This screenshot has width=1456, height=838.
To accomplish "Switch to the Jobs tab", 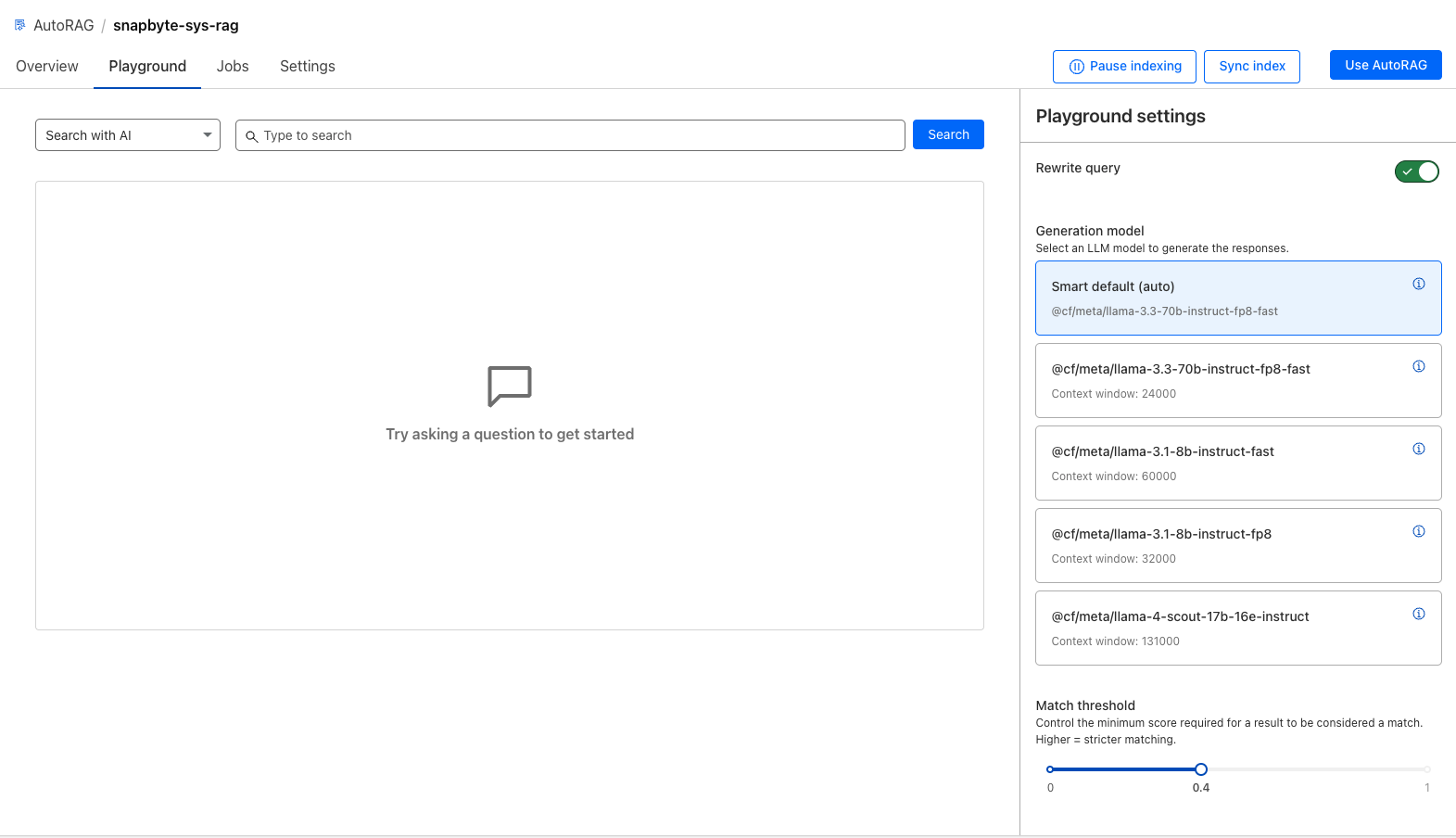I will point(233,67).
